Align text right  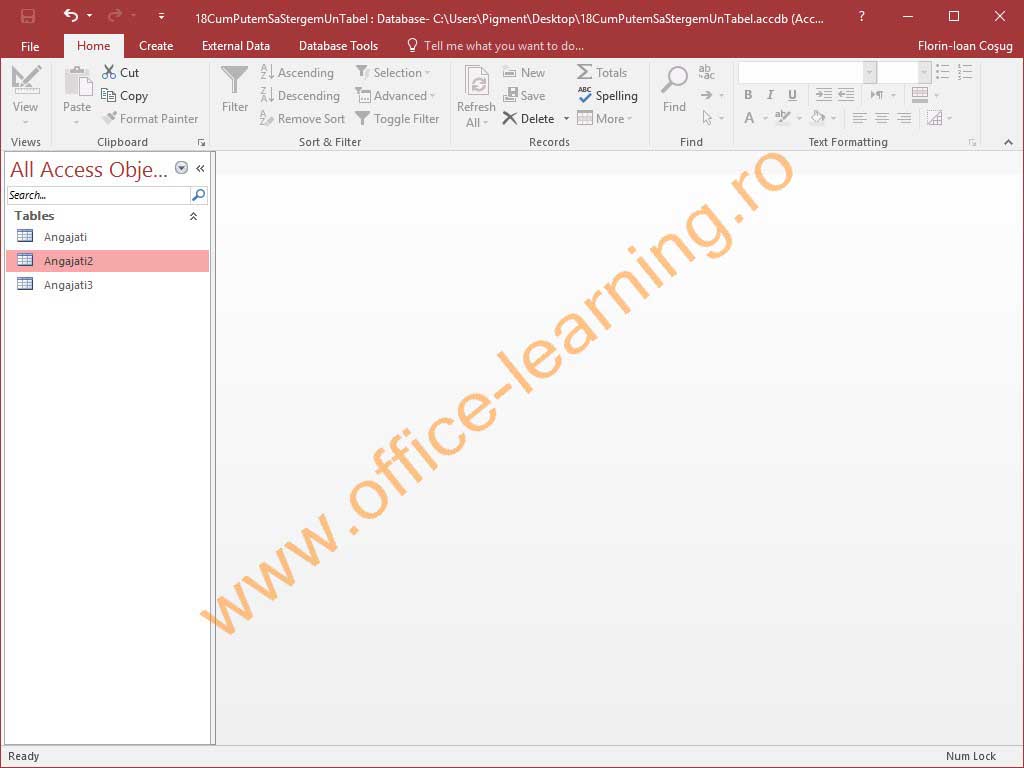click(904, 118)
